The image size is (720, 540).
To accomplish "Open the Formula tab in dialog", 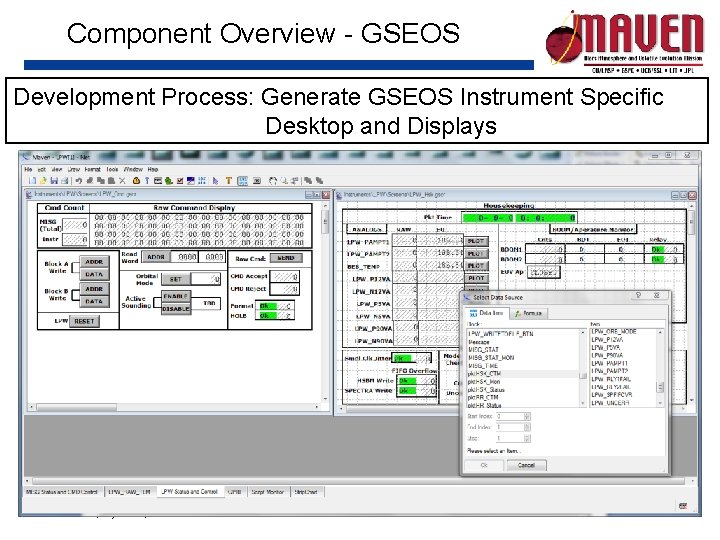I will 529,314.
